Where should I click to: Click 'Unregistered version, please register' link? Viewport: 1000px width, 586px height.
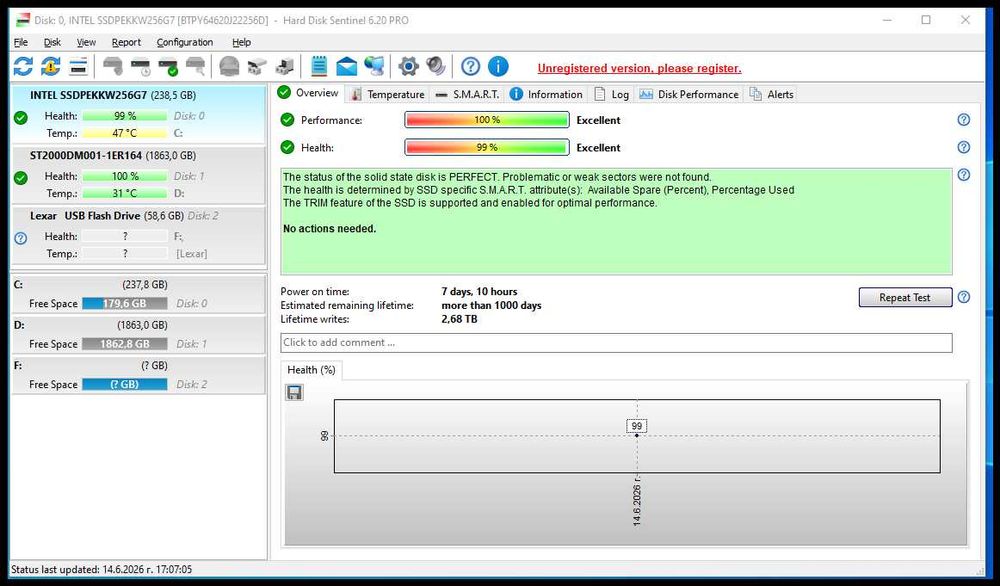point(639,68)
